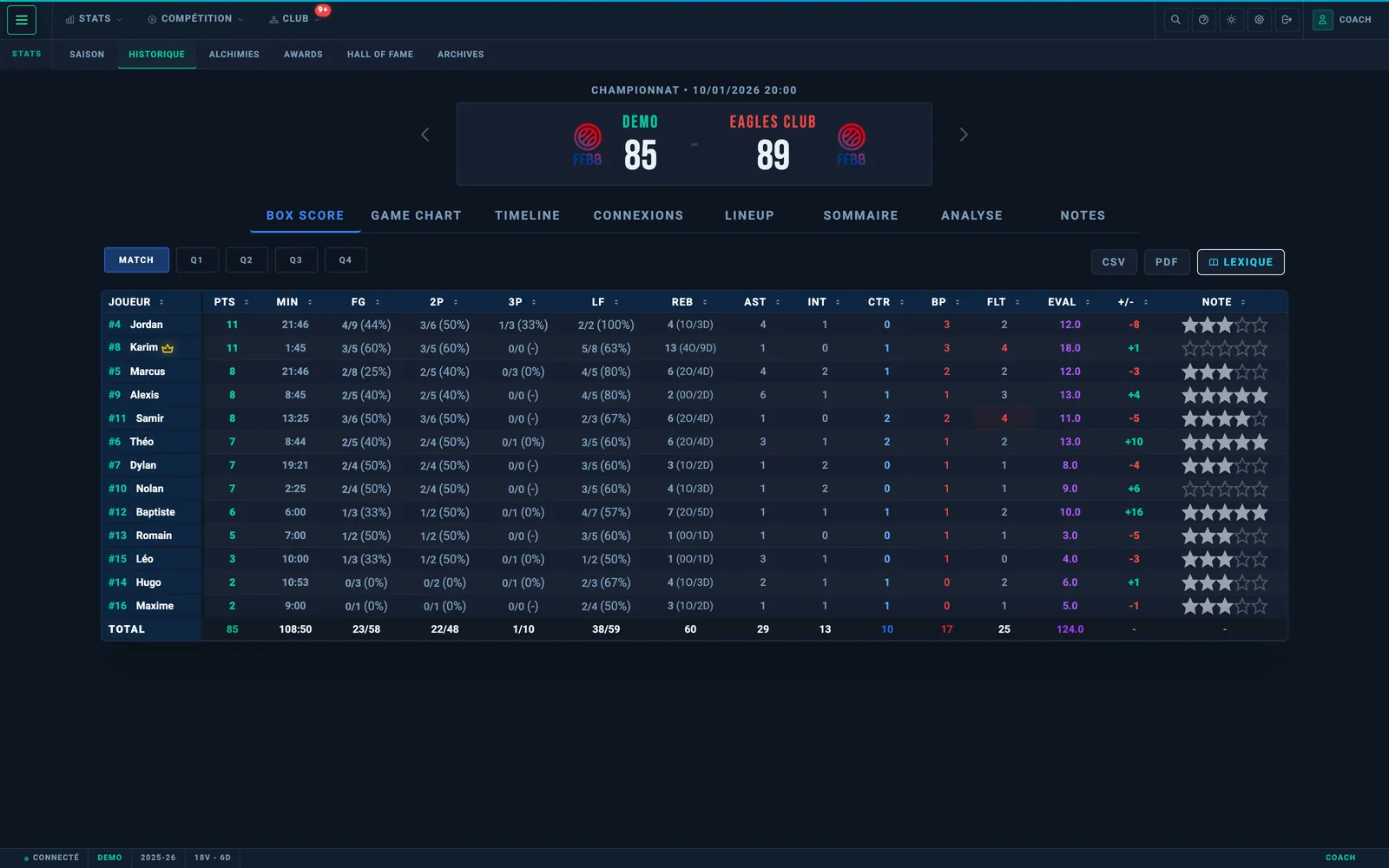This screenshot has height=868, width=1389.
Task: Switch to the Alchimies tab
Action: pos(234,55)
